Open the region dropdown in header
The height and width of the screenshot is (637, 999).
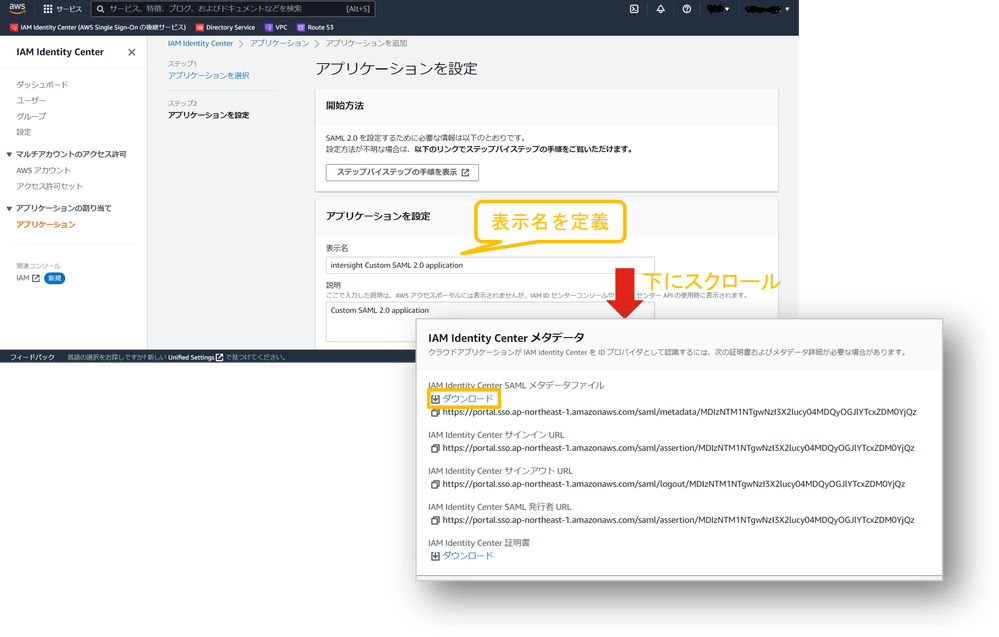point(718,9)
